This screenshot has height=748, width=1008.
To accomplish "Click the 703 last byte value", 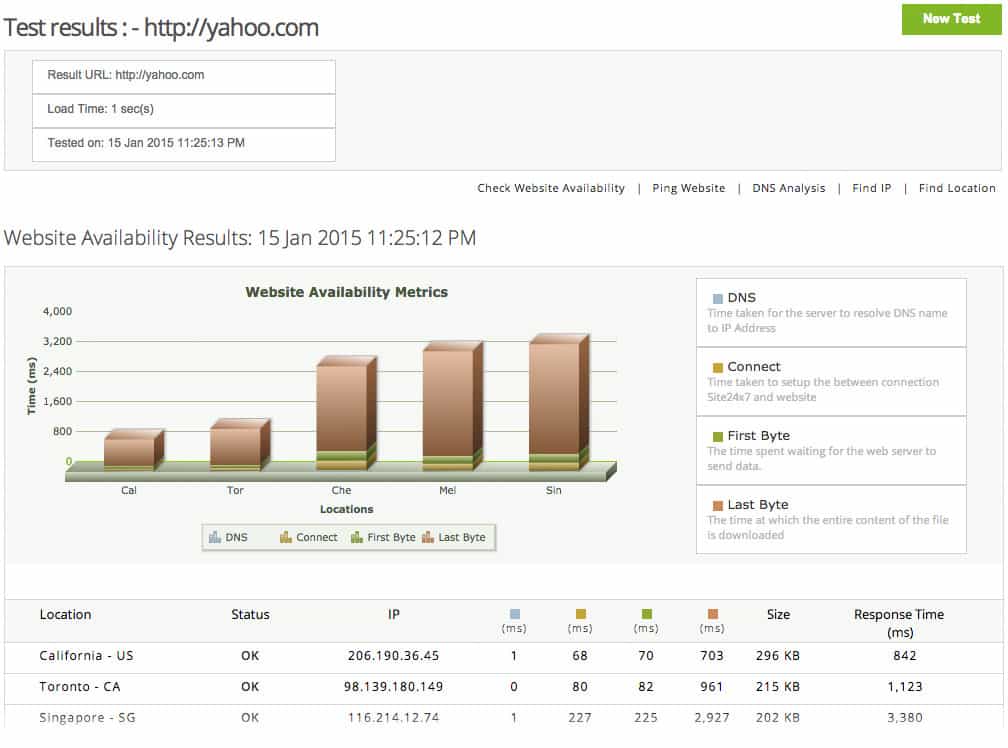I will point(712,655).
